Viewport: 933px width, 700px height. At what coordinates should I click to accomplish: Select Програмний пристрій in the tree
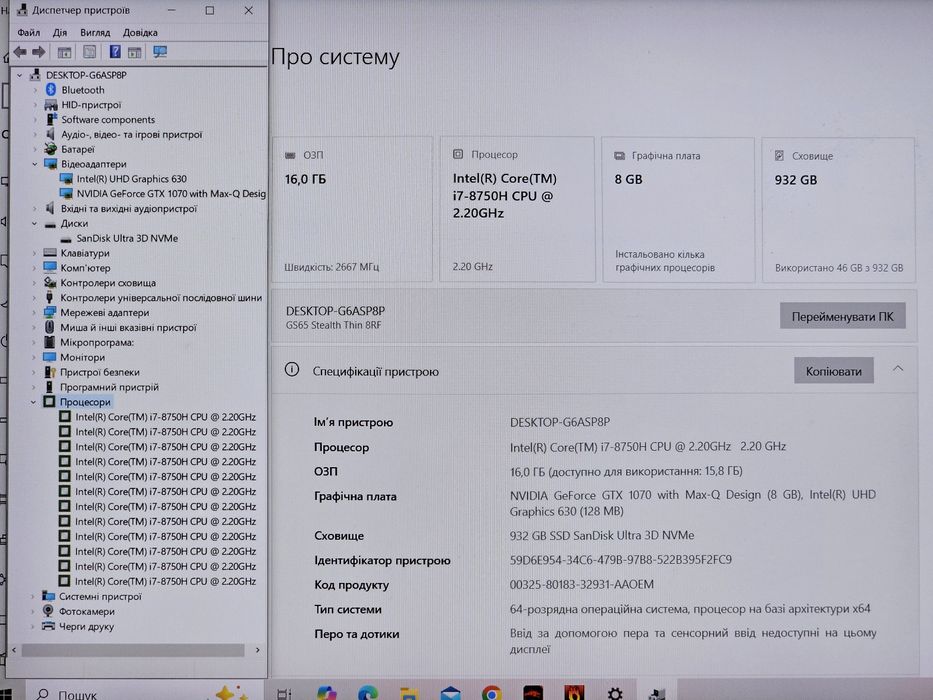[109, 387]
